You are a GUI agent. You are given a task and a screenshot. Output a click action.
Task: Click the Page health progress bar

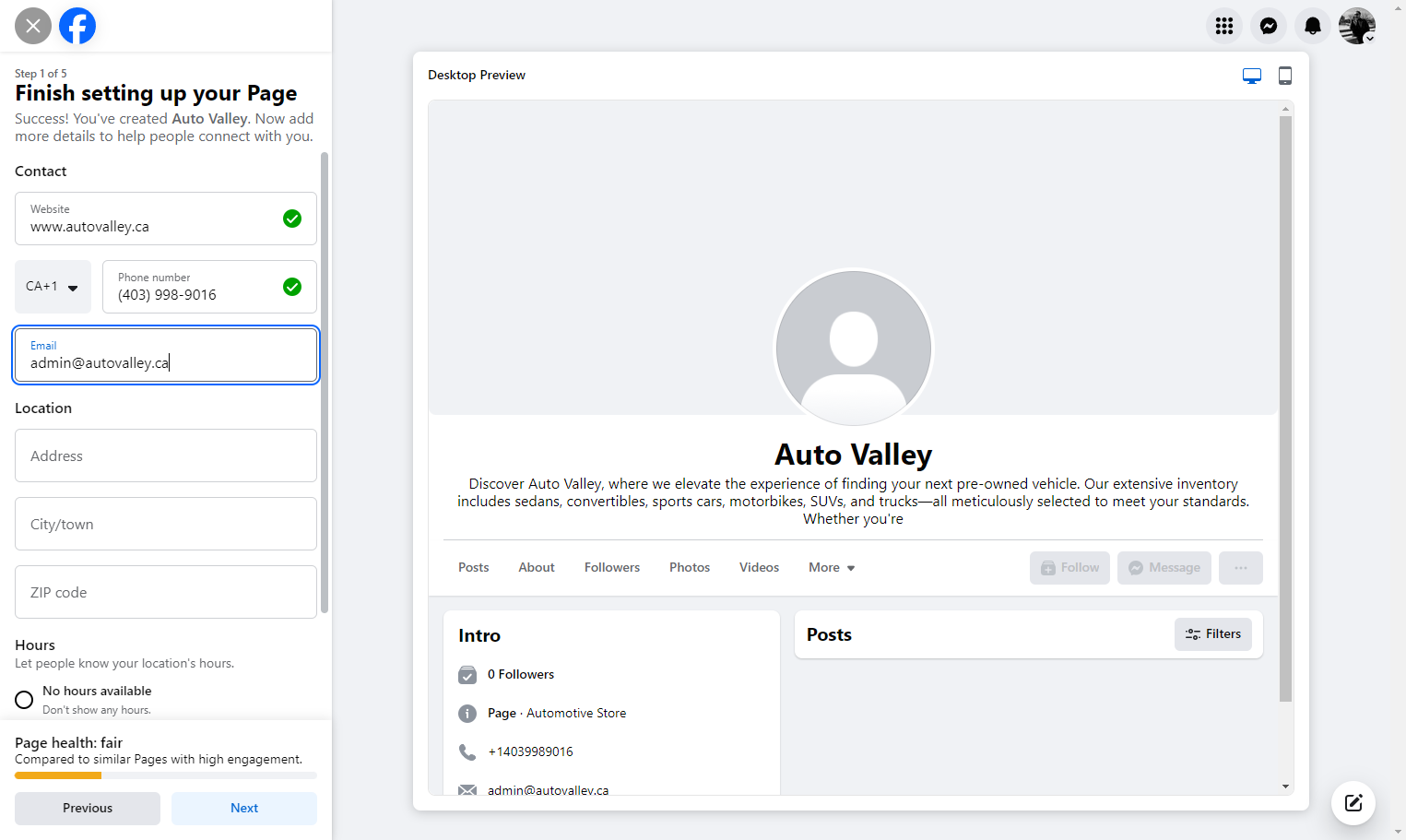coord(166,775)
